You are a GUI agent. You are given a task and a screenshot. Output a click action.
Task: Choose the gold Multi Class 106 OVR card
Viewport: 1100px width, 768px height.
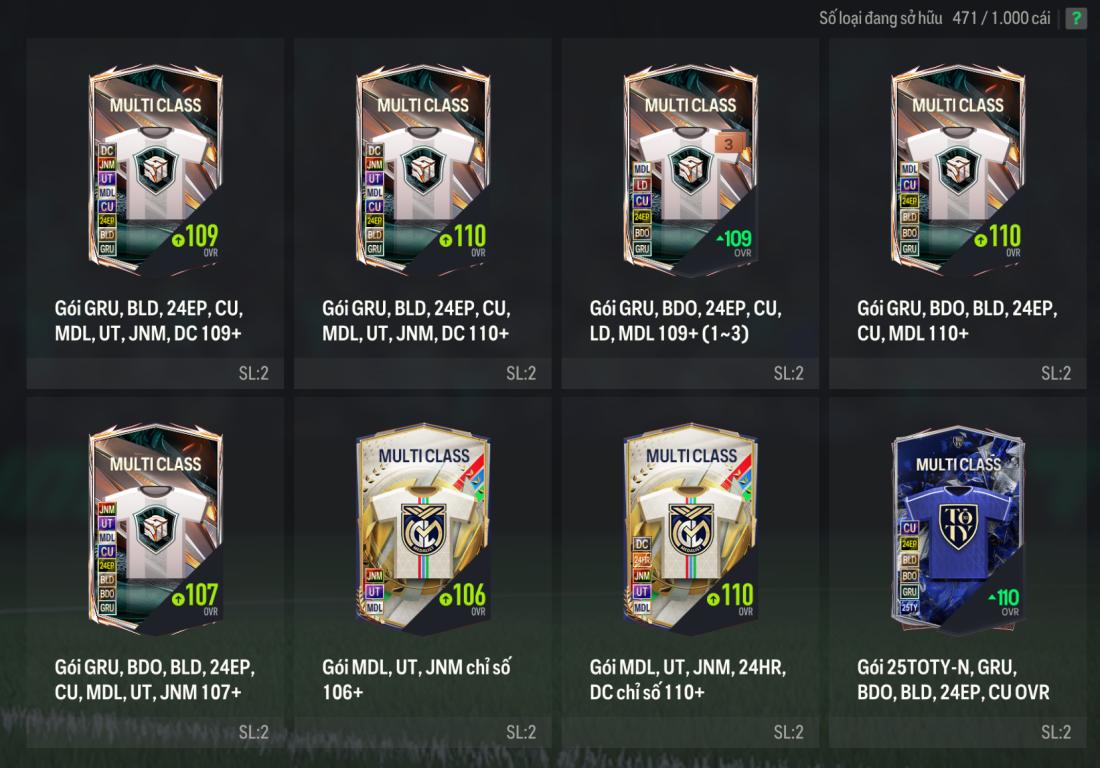coord(423,530)
